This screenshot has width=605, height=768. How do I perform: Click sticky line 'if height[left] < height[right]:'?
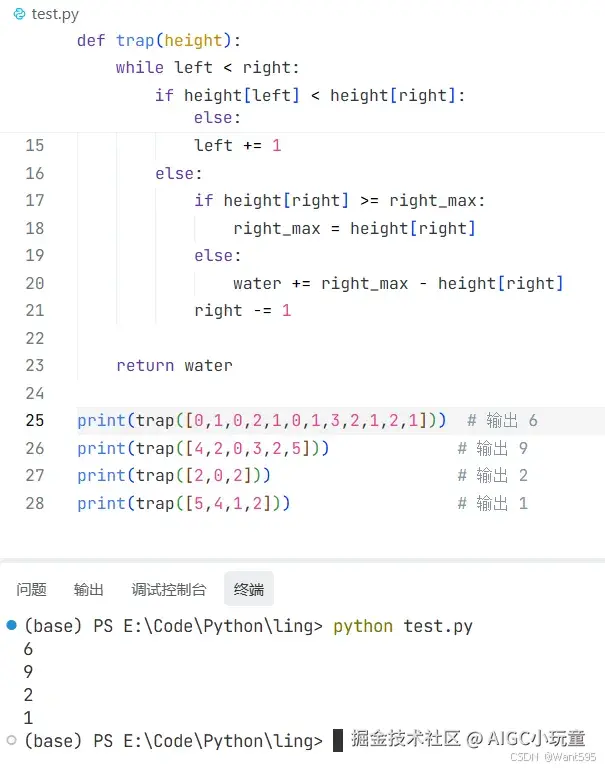coord(310,95)
